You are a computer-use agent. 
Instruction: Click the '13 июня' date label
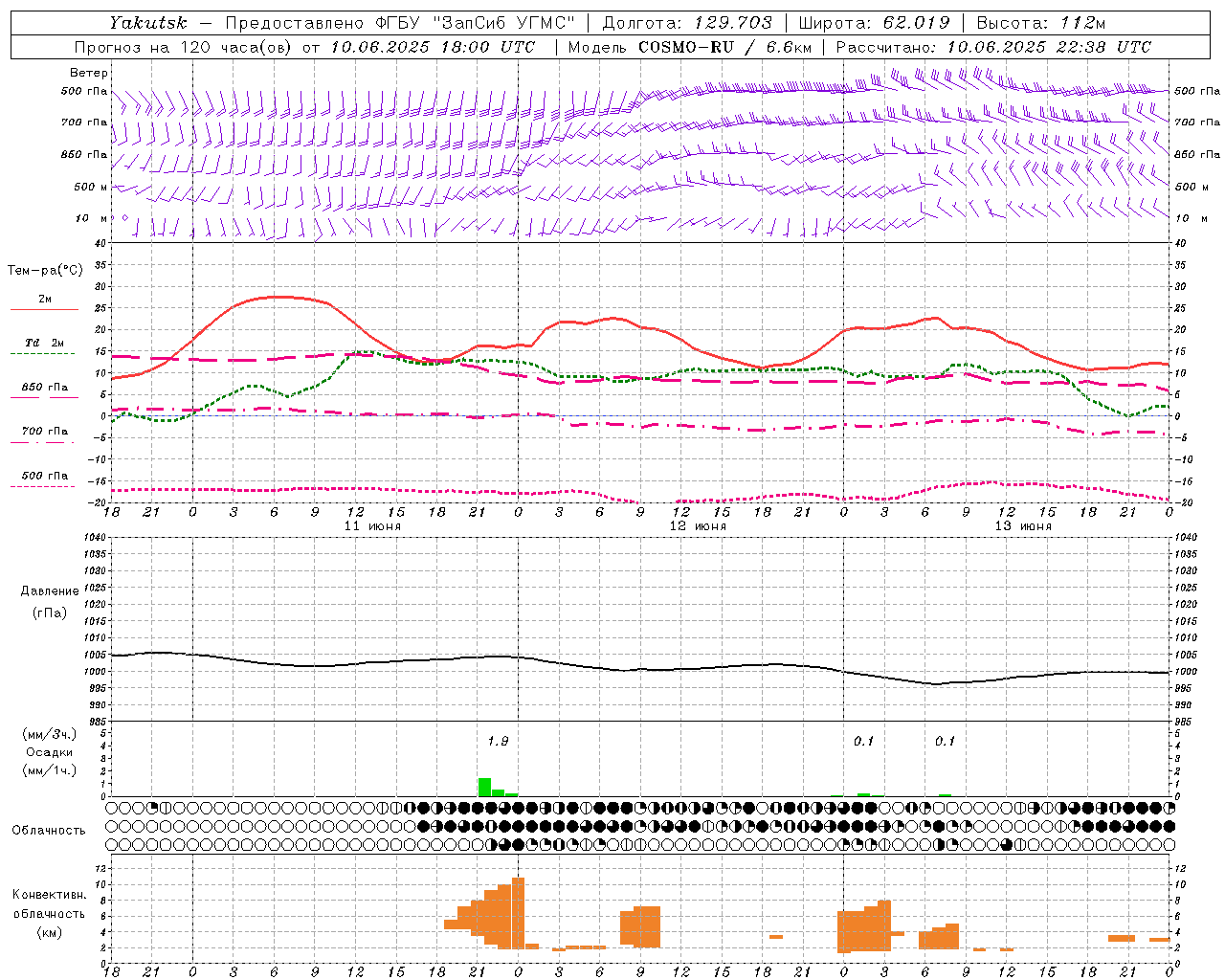tap(1023, 526)
